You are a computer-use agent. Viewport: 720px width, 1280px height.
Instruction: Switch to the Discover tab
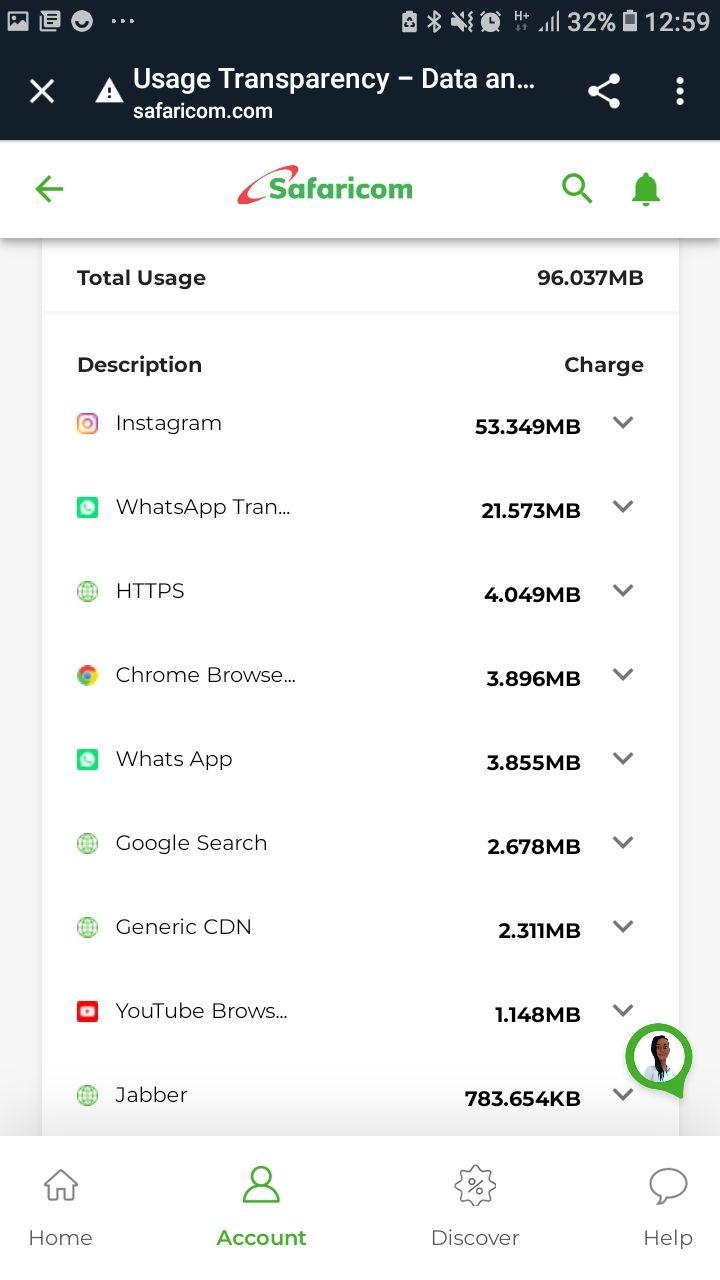coord(475,1207)
